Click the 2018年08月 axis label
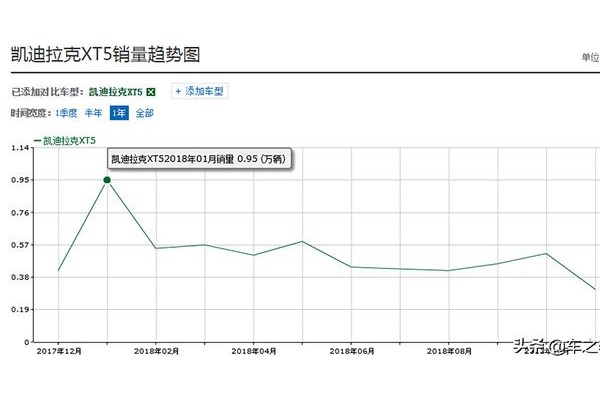 [x=449, y=351]
